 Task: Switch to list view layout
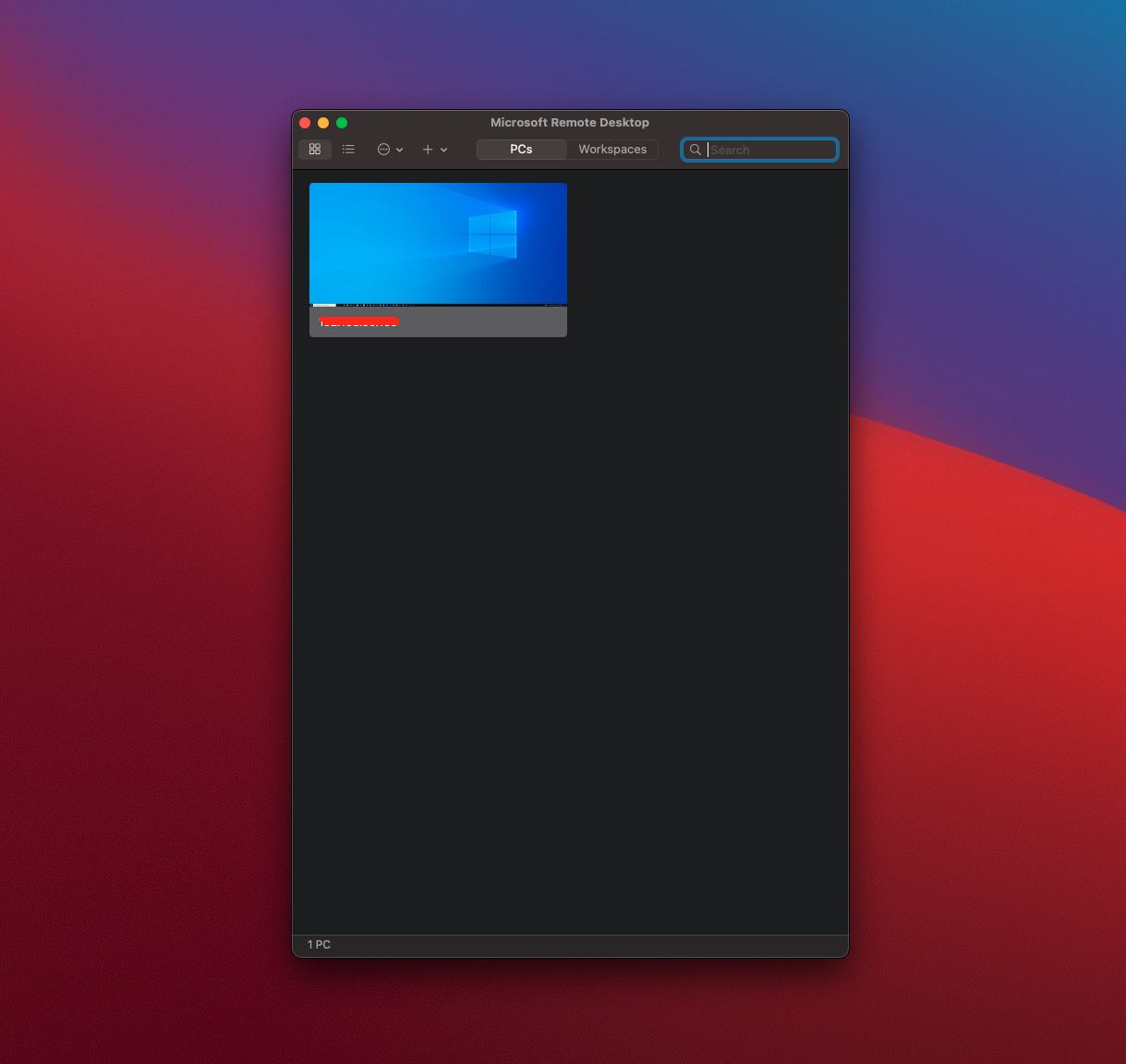pyautogui.click(x=348, y=149)
